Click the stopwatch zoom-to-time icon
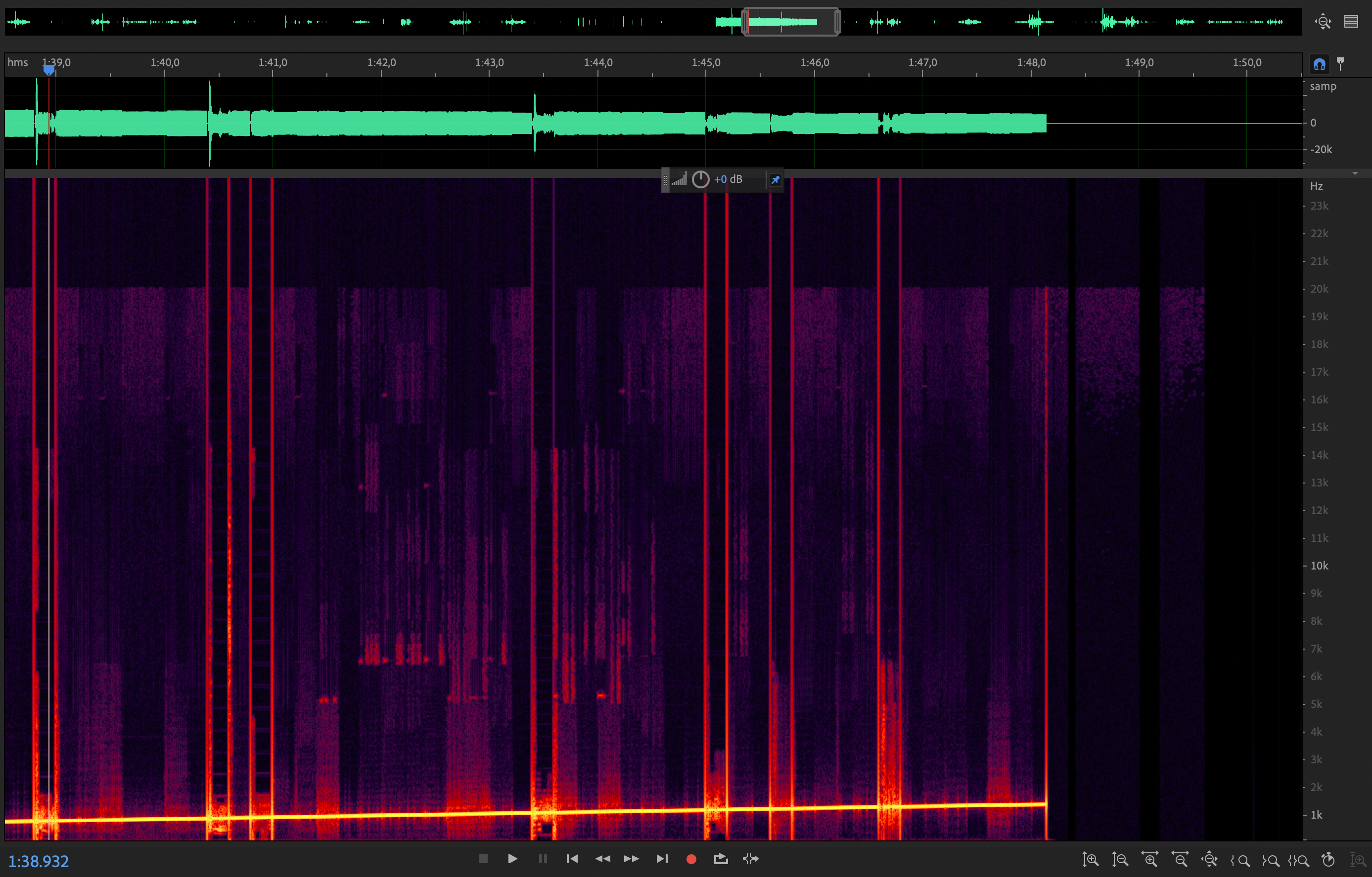1372x877 pixels. [1328, 859]
